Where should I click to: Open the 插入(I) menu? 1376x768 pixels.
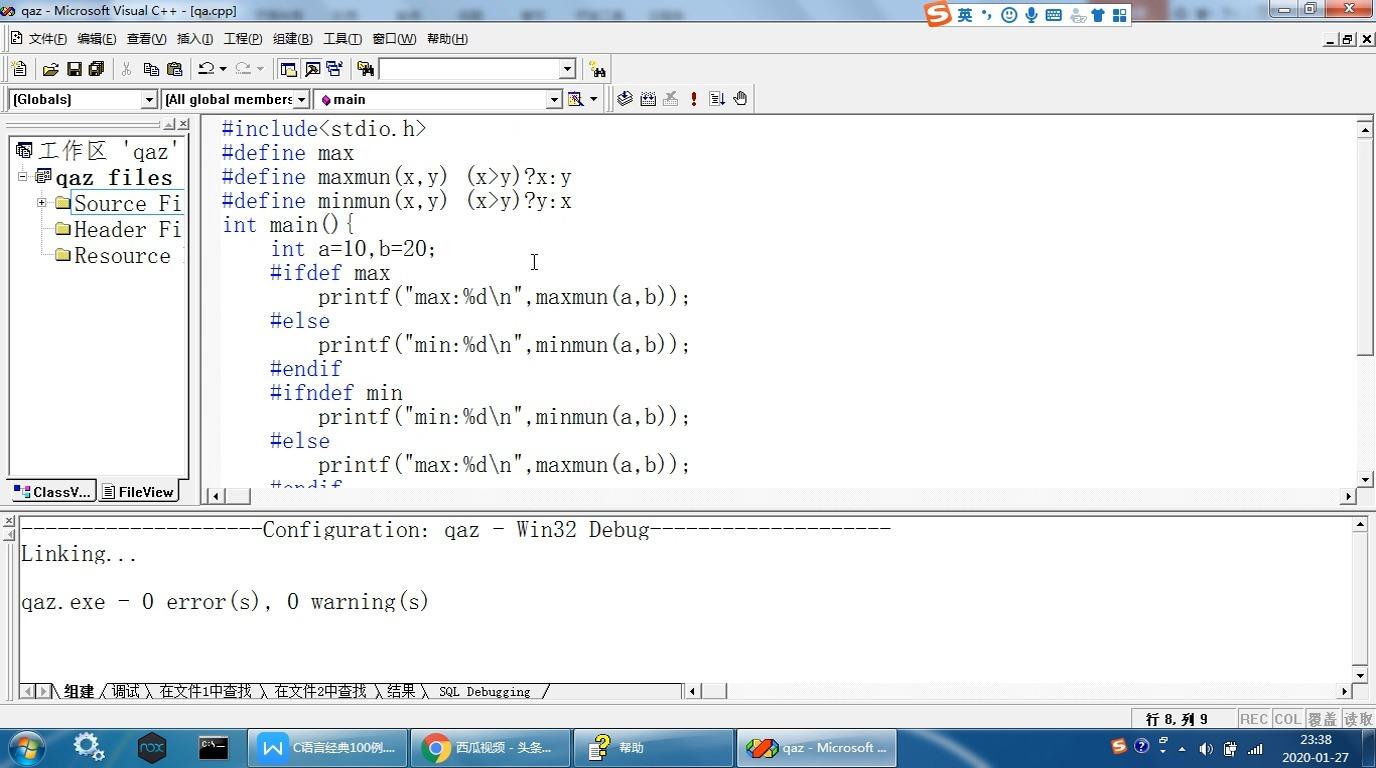[194, 39]
